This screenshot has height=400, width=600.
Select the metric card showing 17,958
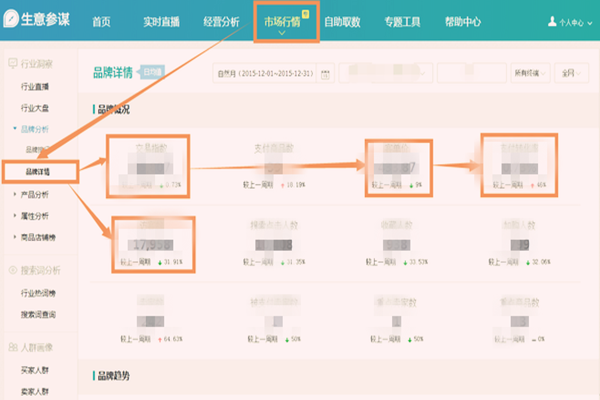[153, 244]
